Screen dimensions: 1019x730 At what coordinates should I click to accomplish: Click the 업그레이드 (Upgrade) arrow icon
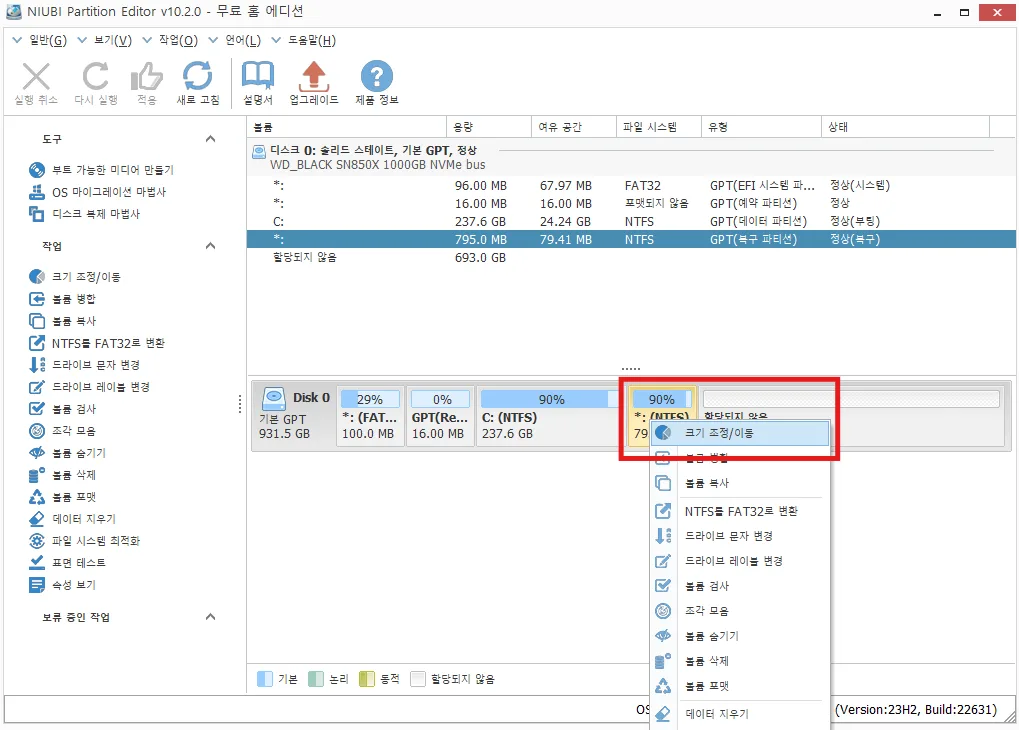[314, 76]
